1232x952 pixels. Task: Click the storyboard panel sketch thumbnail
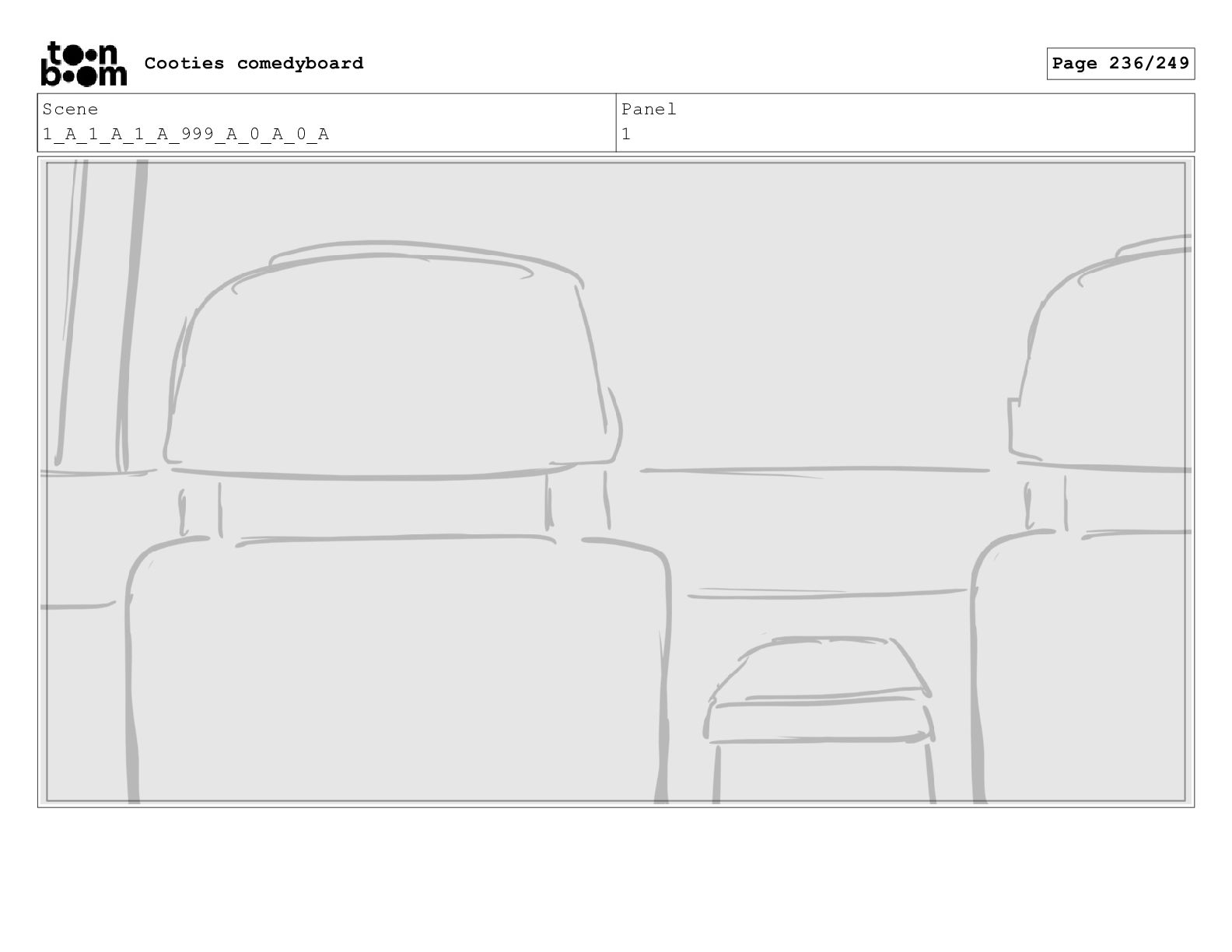[616, 481]
